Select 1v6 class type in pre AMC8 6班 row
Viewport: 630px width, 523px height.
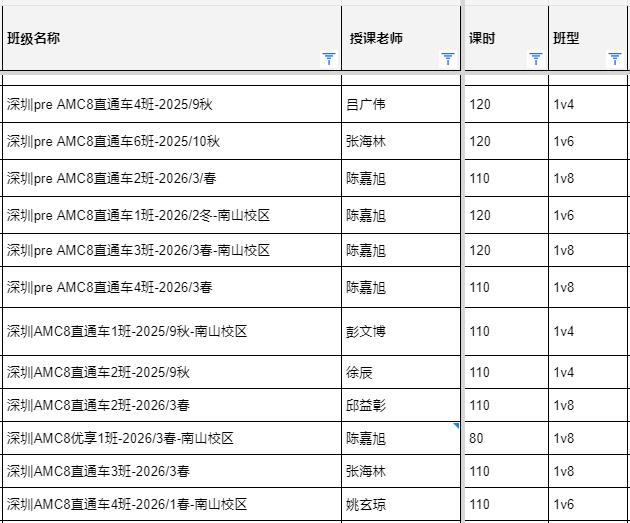point(588,141)
